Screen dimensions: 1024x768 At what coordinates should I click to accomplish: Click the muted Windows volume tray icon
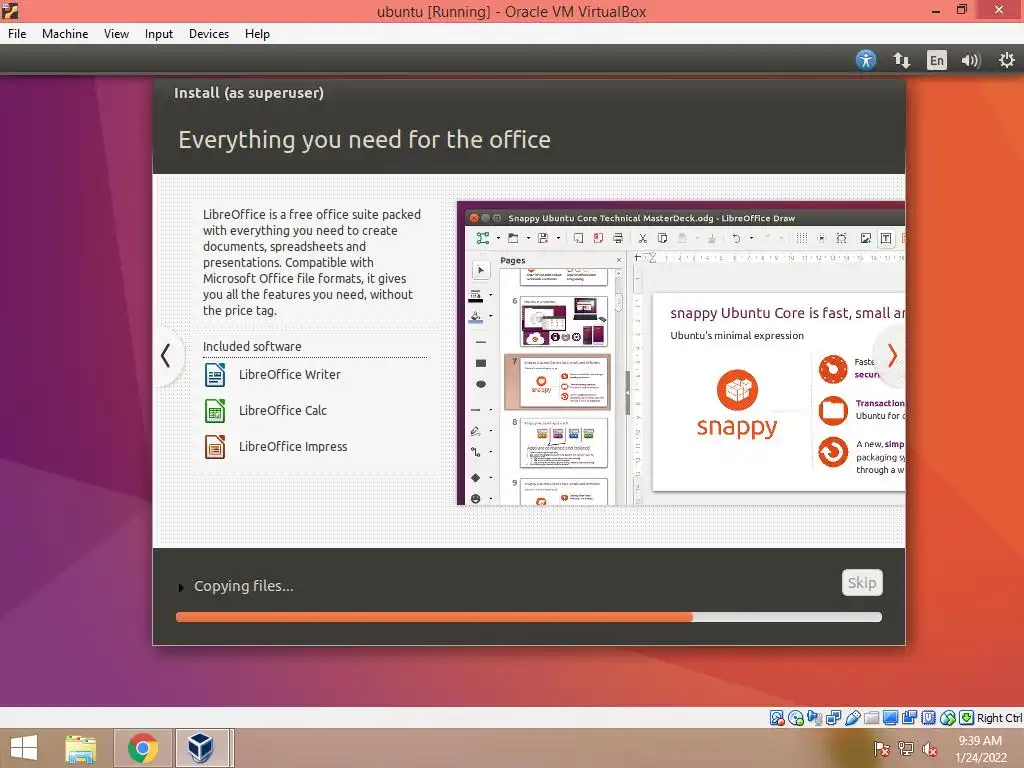[x=930, y=749]
